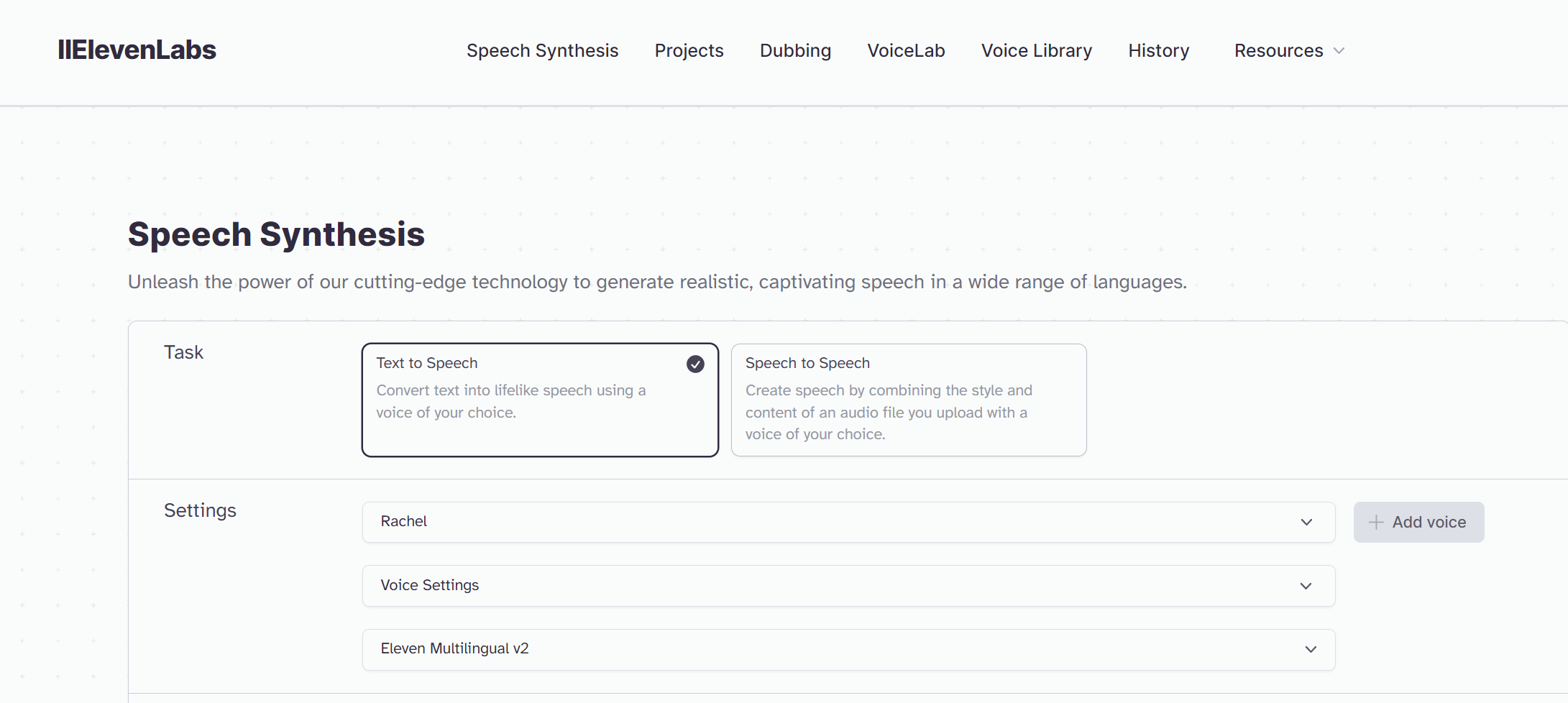This screenshot has width=1568, height=703.
Task: View generation History
Action: click(x=1158, y=50)
